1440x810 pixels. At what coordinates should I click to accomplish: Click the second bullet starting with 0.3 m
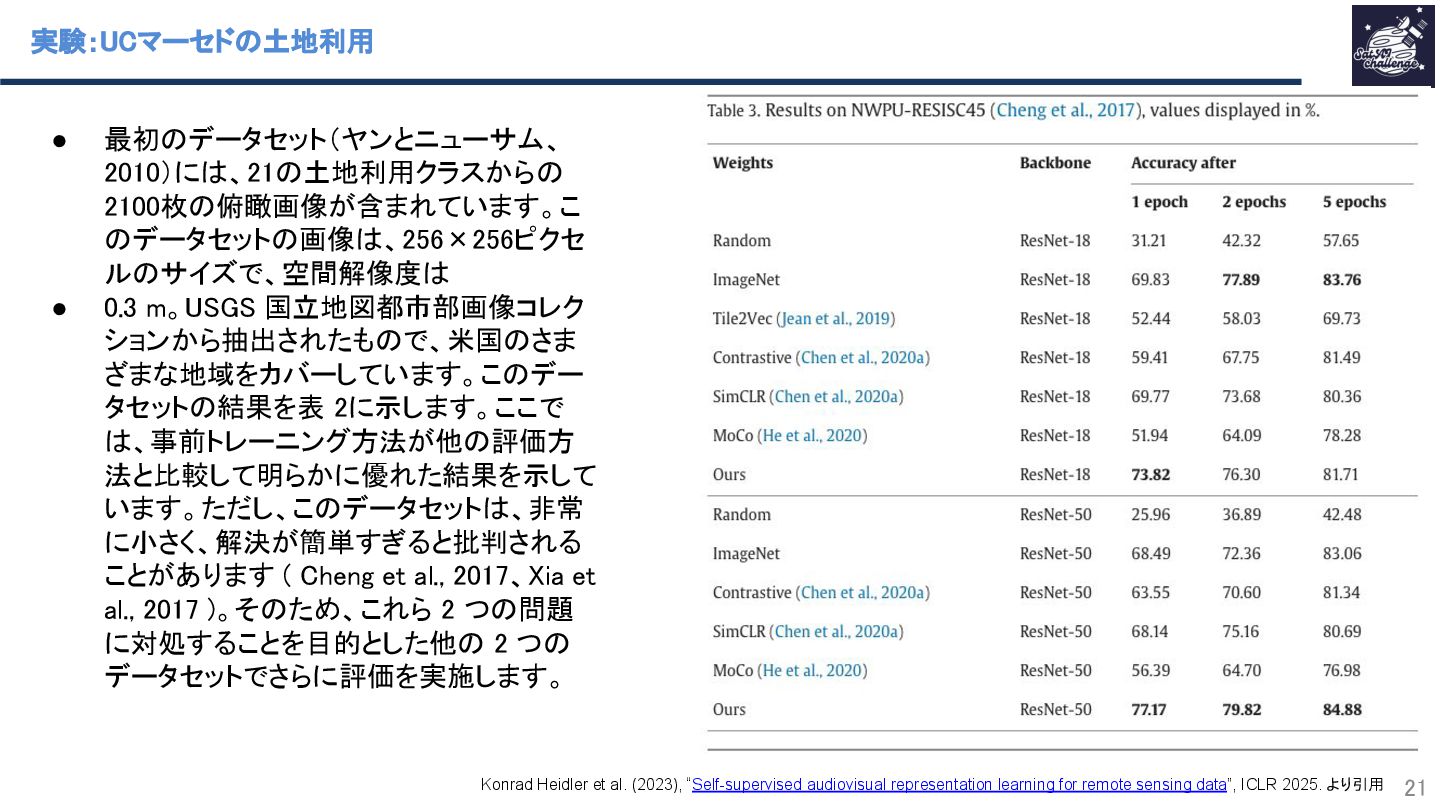pos(350,491)
